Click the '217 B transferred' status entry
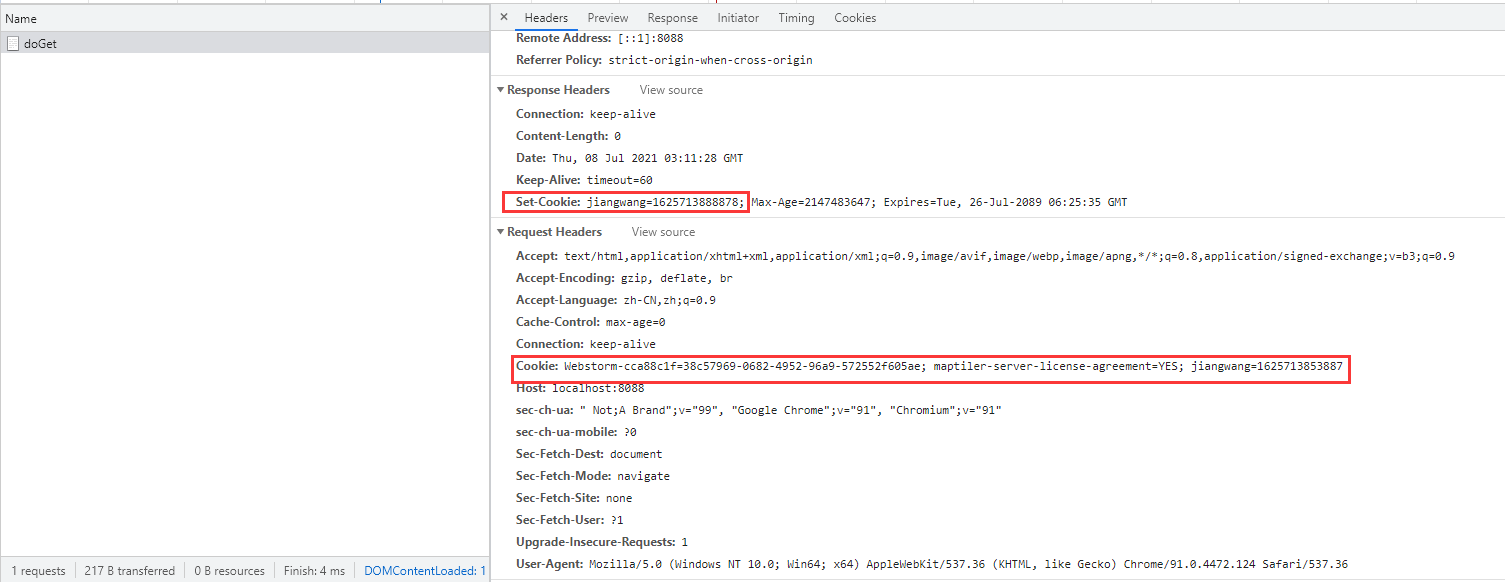 click(129, 571)
